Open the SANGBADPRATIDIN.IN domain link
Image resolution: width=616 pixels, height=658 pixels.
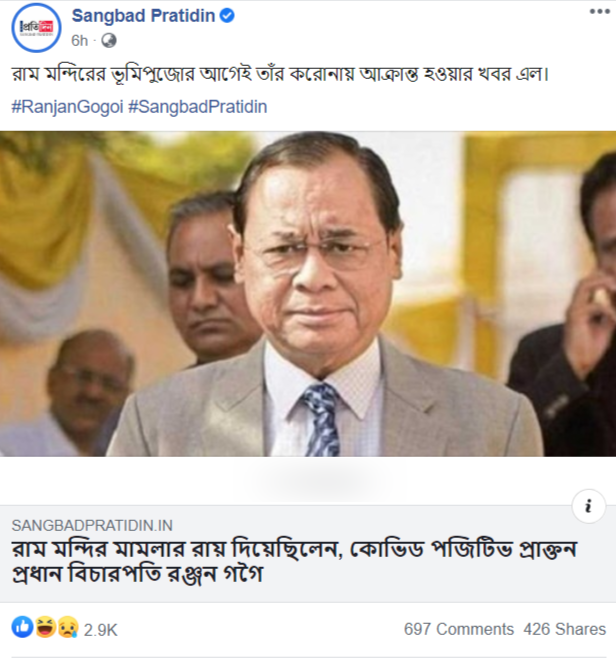pyautogui.click(x=92, y=526)
